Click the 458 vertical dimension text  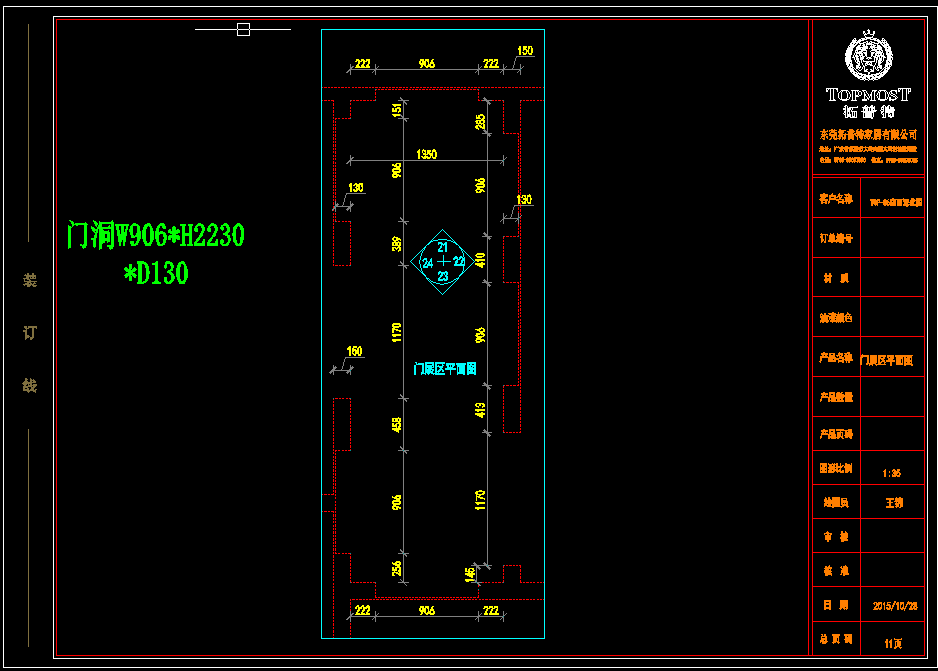(x=397, y=425)
